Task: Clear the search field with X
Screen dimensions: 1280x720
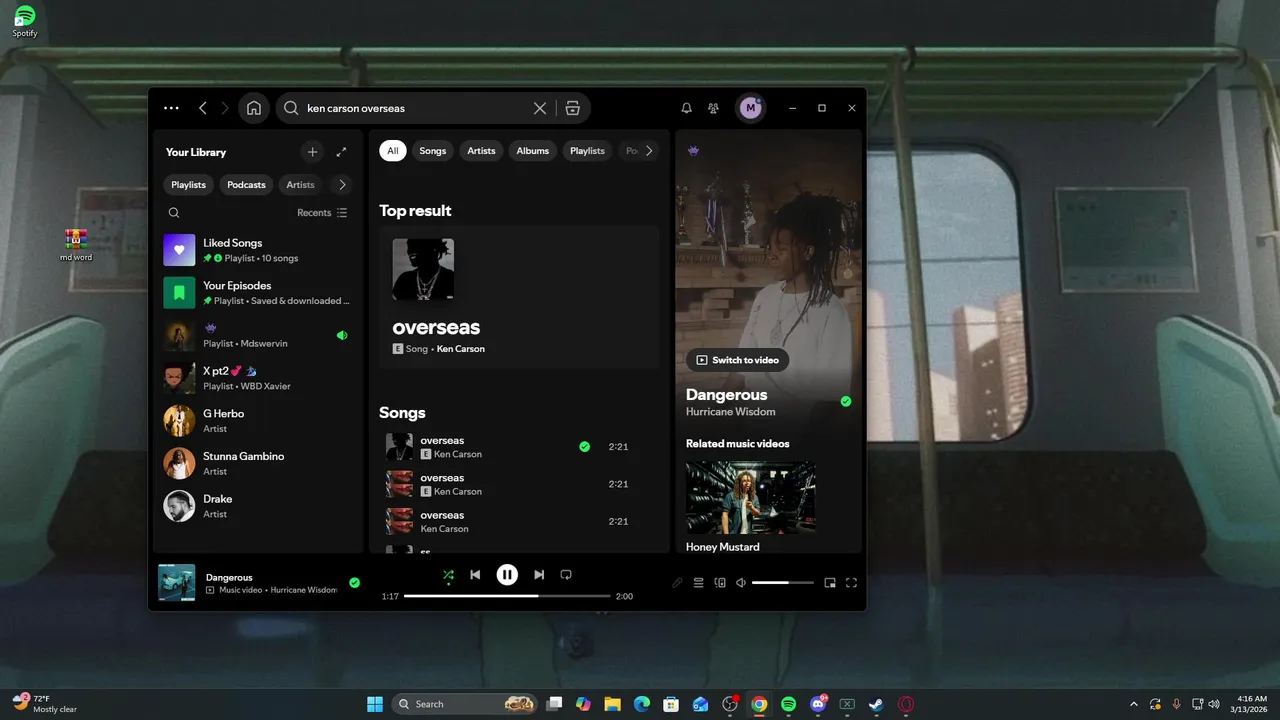Action: 540,108
